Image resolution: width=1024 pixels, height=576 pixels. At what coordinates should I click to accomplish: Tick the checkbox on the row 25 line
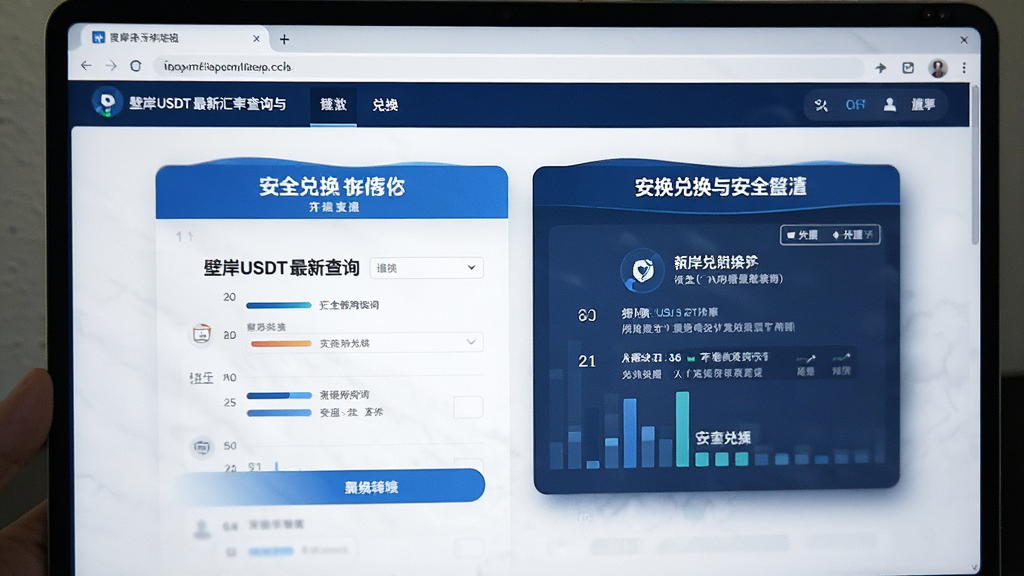(x=468, y=408)
